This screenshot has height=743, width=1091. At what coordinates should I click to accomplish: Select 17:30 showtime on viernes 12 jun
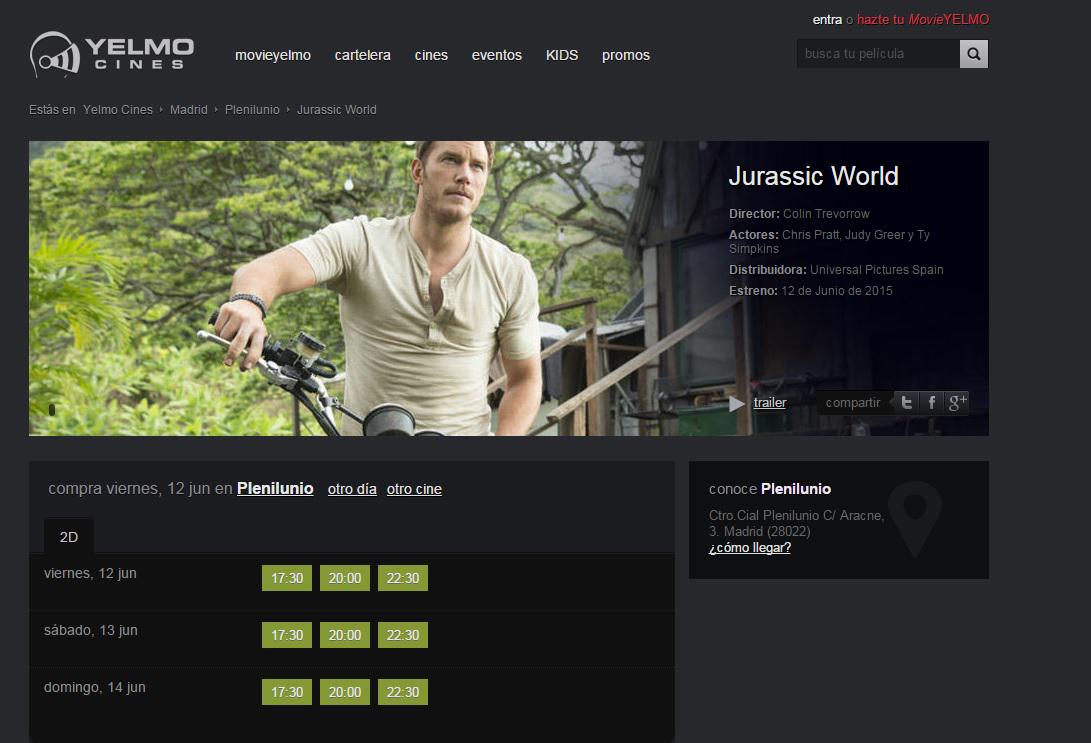pyautogui.click(x=287, y=578)
